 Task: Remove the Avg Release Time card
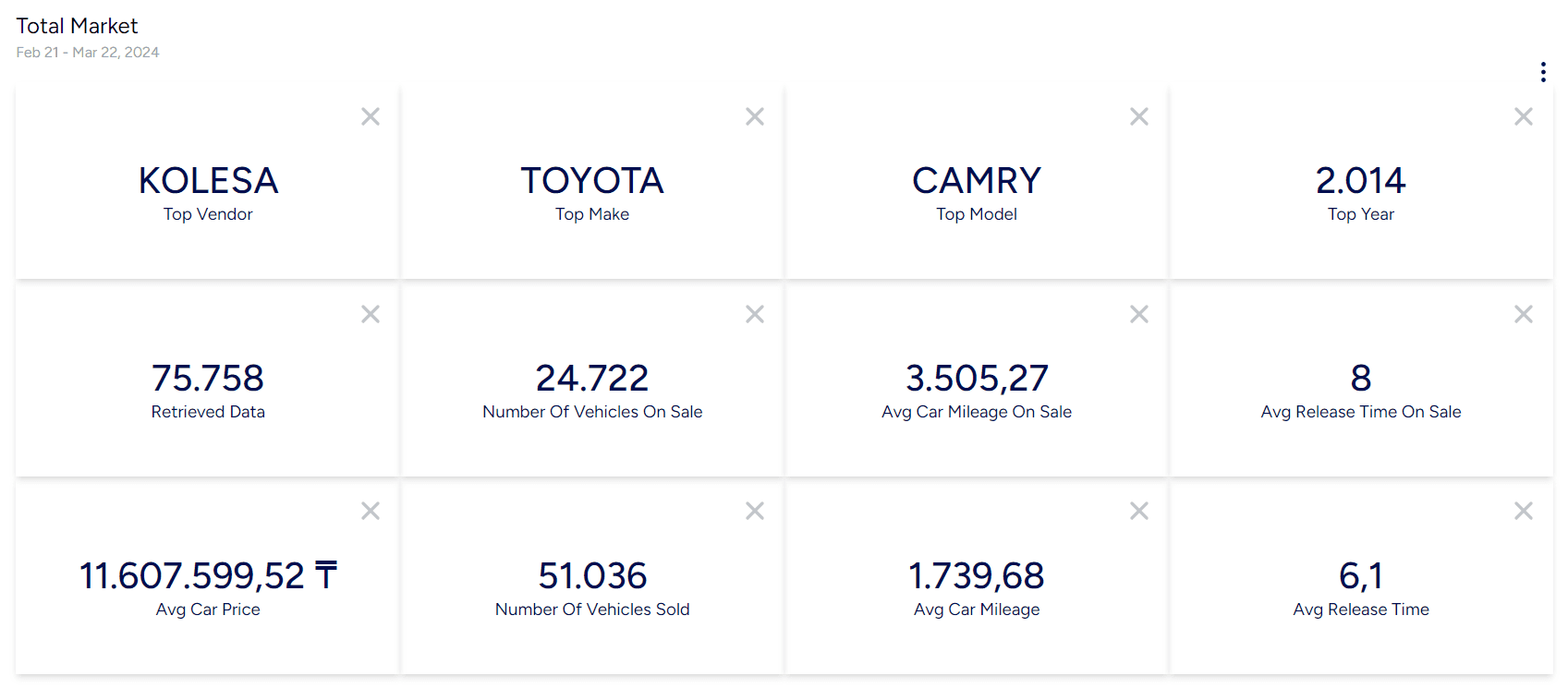coord(1524,511)
